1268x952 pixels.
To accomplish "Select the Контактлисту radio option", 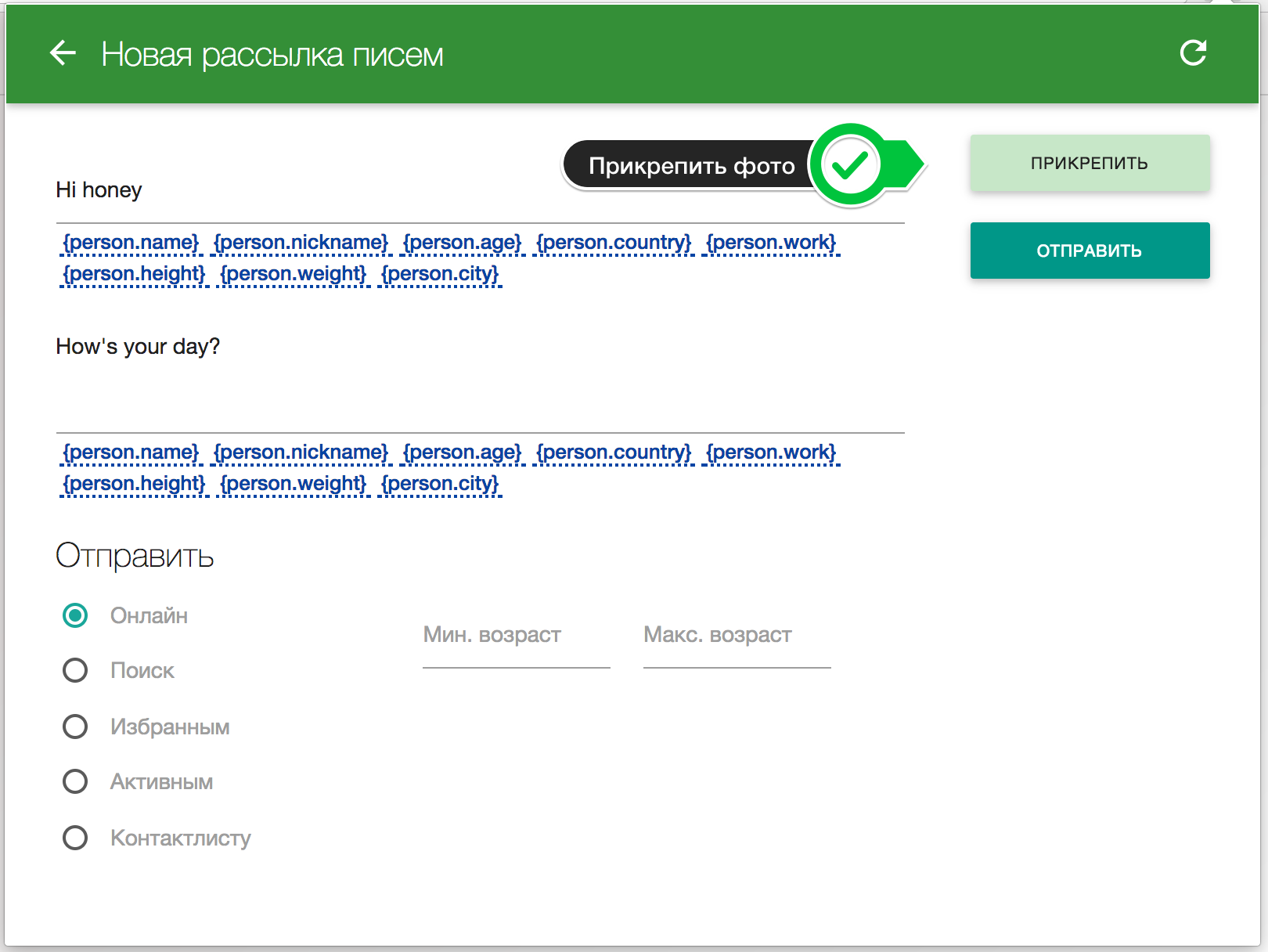I will click(x=75, y=838).
